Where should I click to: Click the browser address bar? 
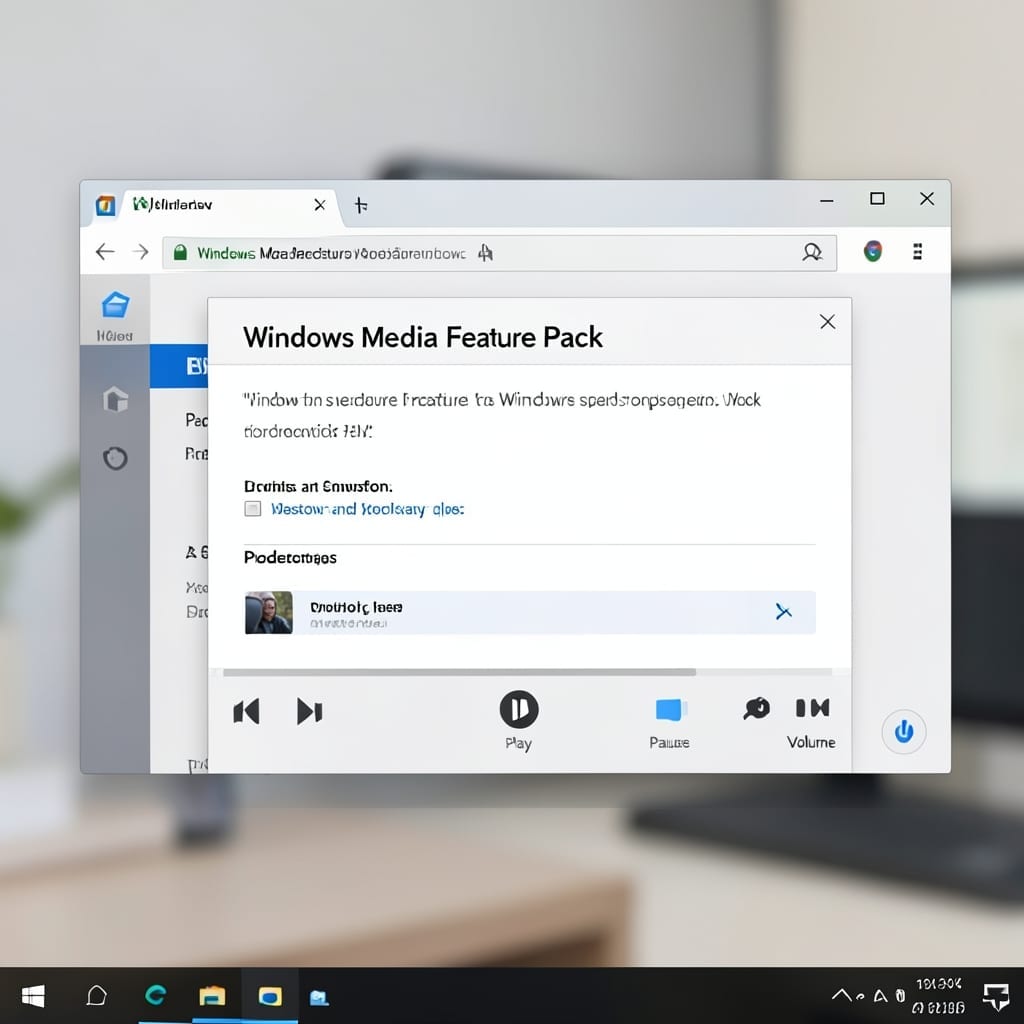[499, 253]
